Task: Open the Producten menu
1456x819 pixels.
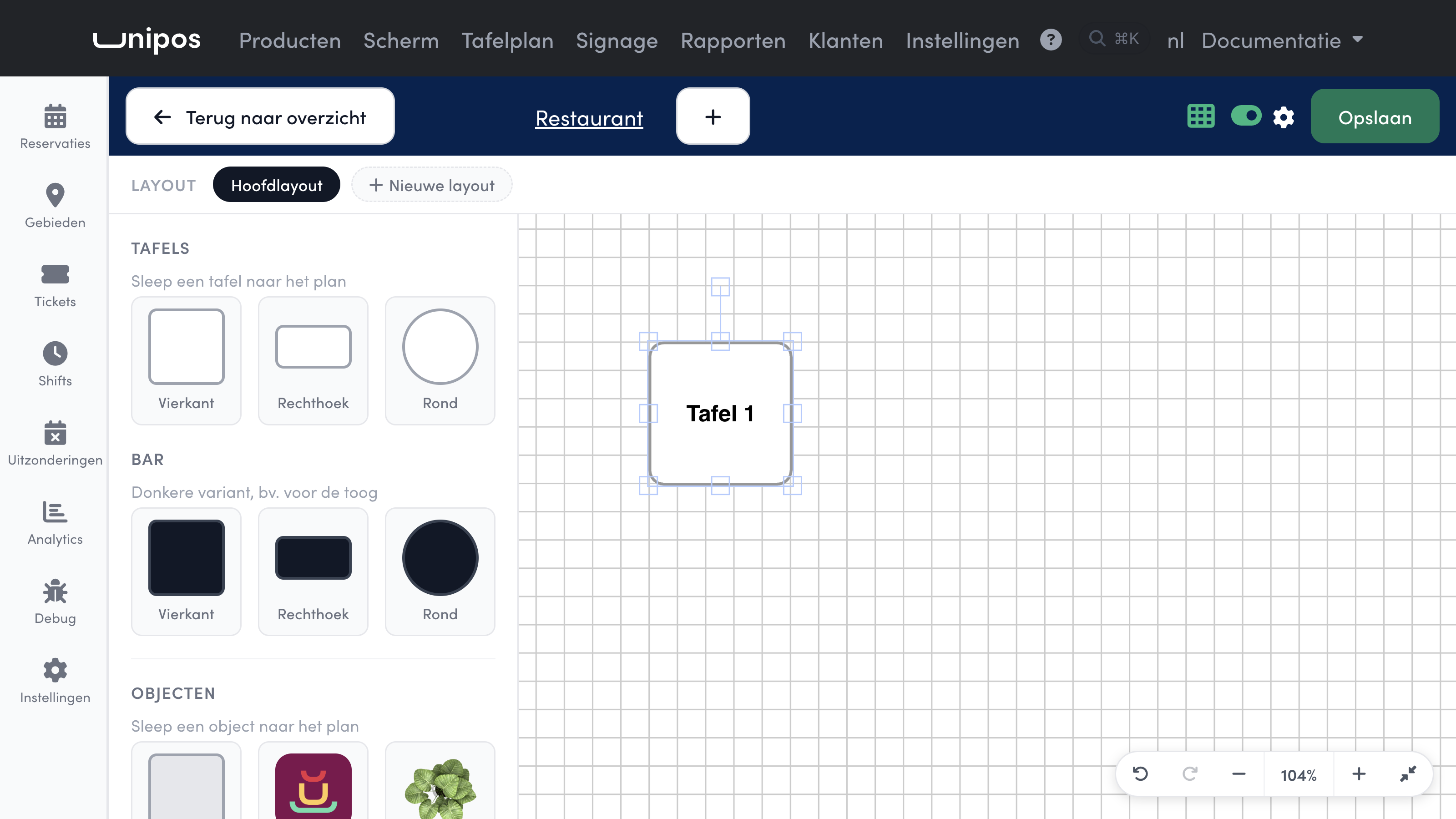Action: click(290, 40)
